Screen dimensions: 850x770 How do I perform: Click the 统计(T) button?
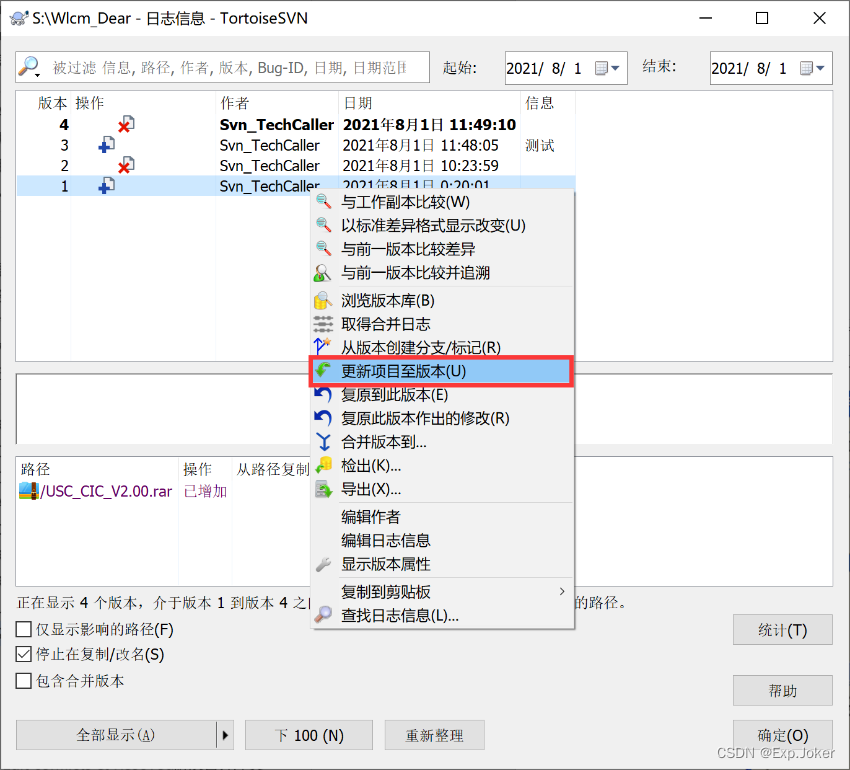(782, 630)
